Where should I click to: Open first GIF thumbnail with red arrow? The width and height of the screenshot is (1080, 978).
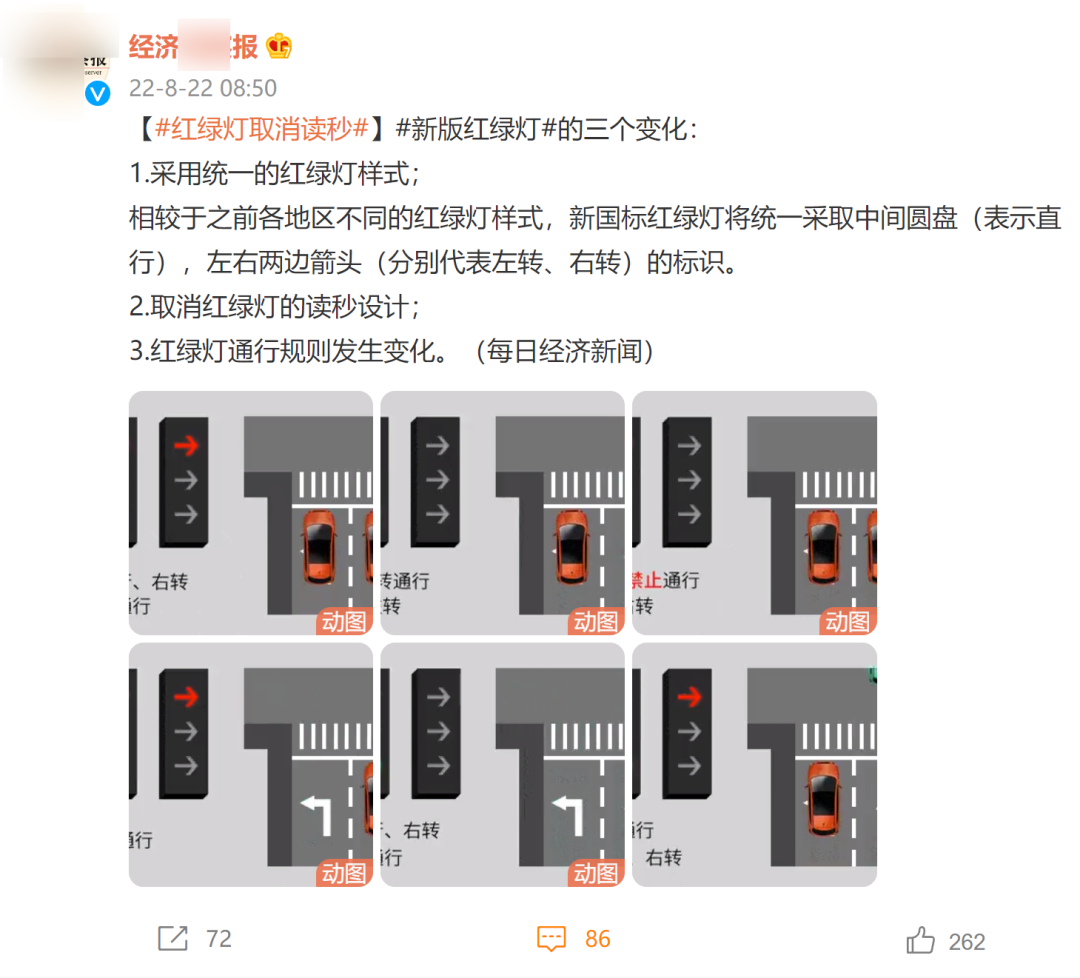tap(251, 512)
